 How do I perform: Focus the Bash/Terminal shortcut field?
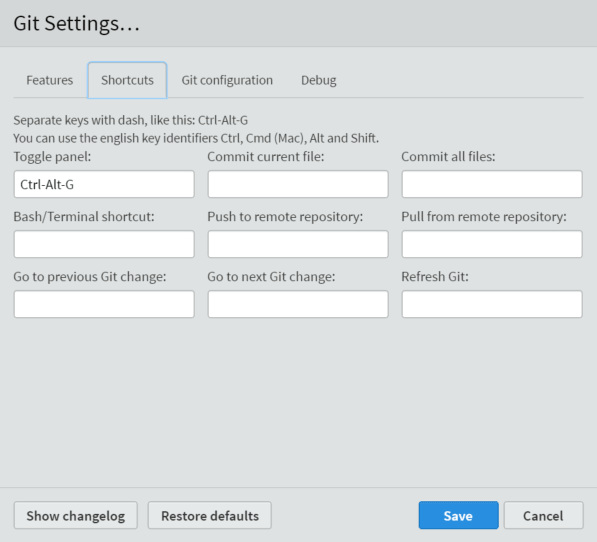[x=104, y=244]
